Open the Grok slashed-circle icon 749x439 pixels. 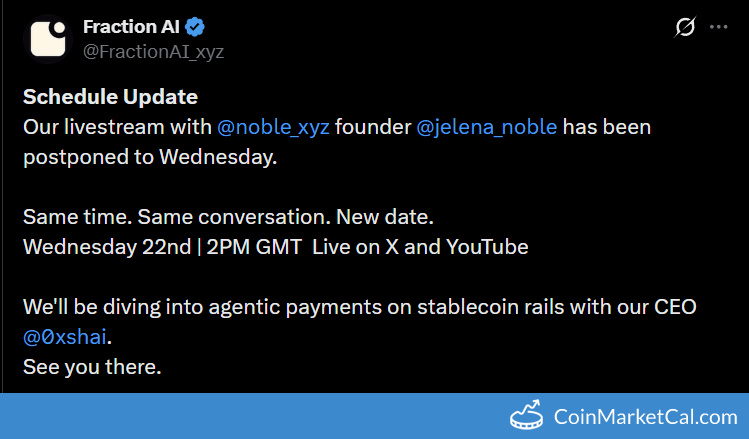(685, 28)
